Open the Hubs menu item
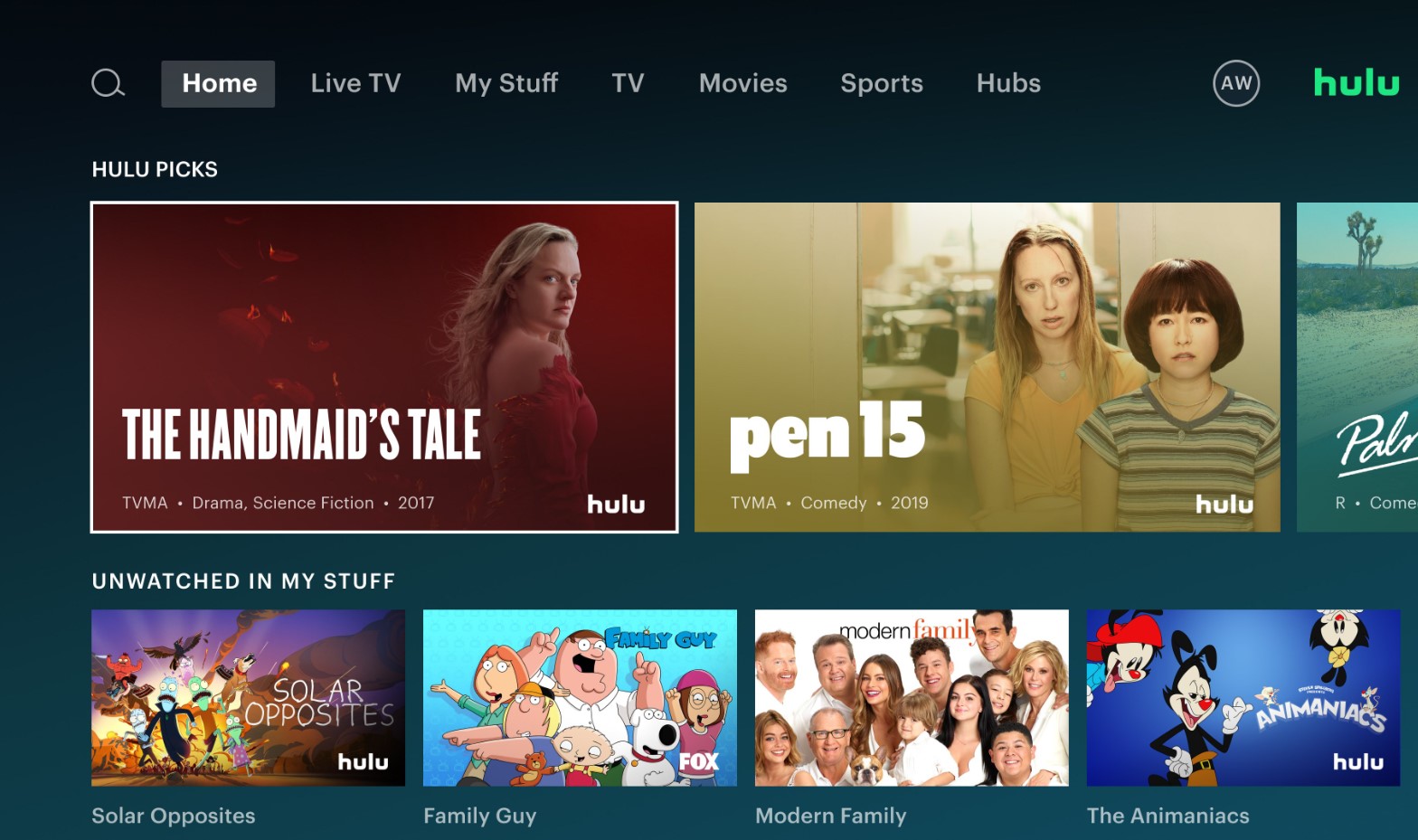Screen dimensions: 1418x840 pos(1008,83)
